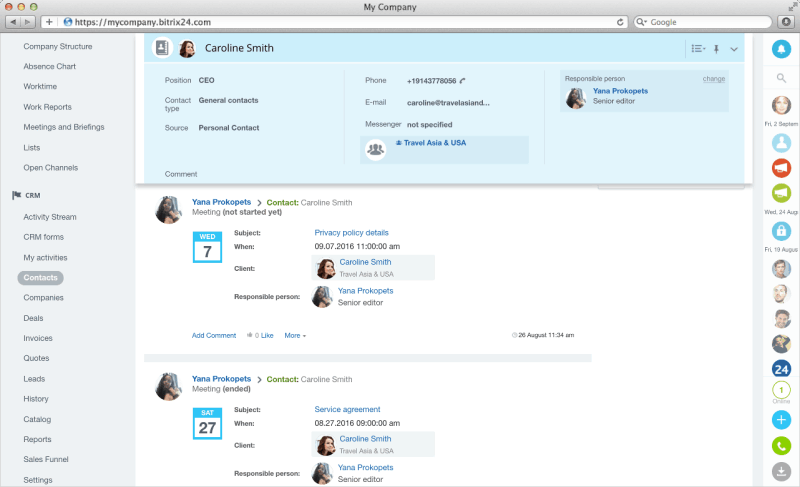Click the green phone call button
Image resolution: width=800 pixels, height=487 pixels.
(781, 446)
